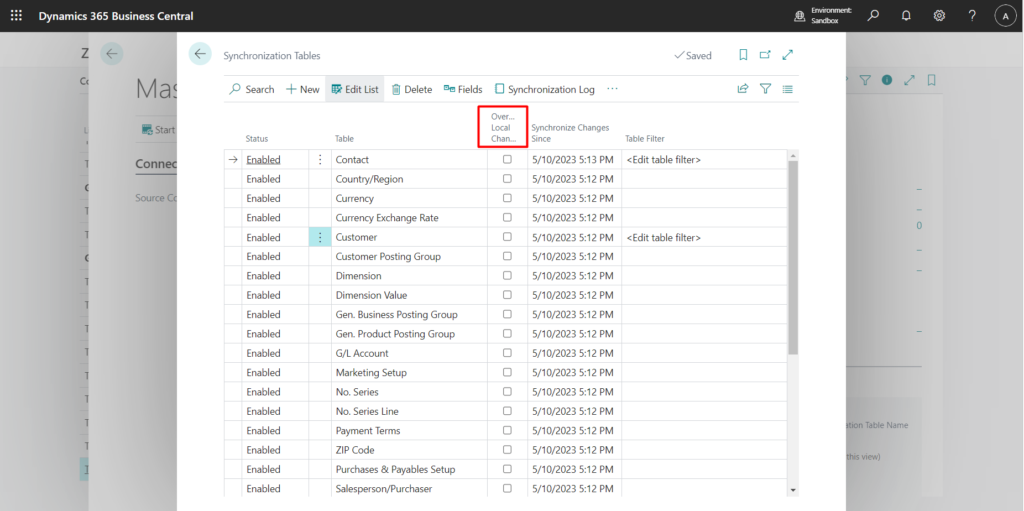1024x511 pixels.
Task: Sort by the Status column header
Action: tap(257, 139)
